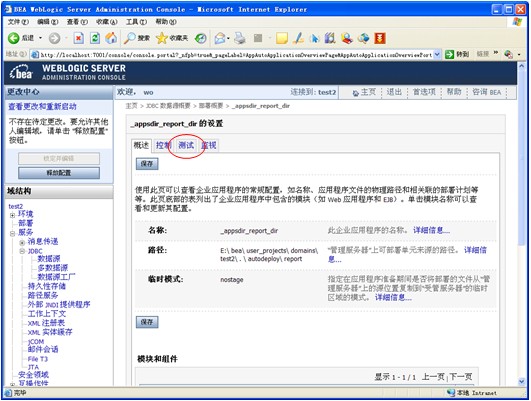Open the 帮助 (Help) menu in menu bar
531x401 pixels.
pyautogui.click(x=166, y=22)
